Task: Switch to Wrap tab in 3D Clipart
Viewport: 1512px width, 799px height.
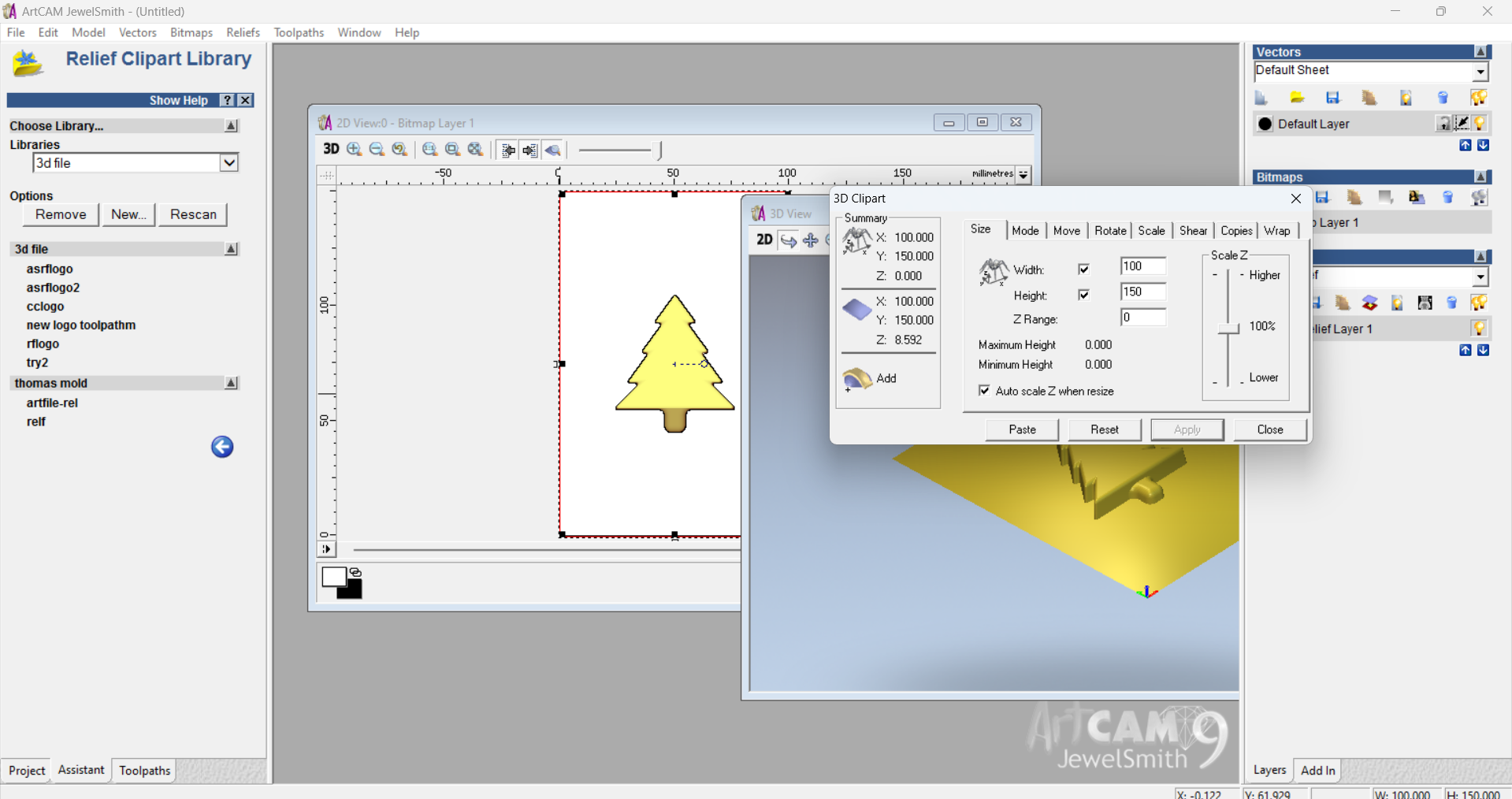Action: click(x=1277, y=230)
